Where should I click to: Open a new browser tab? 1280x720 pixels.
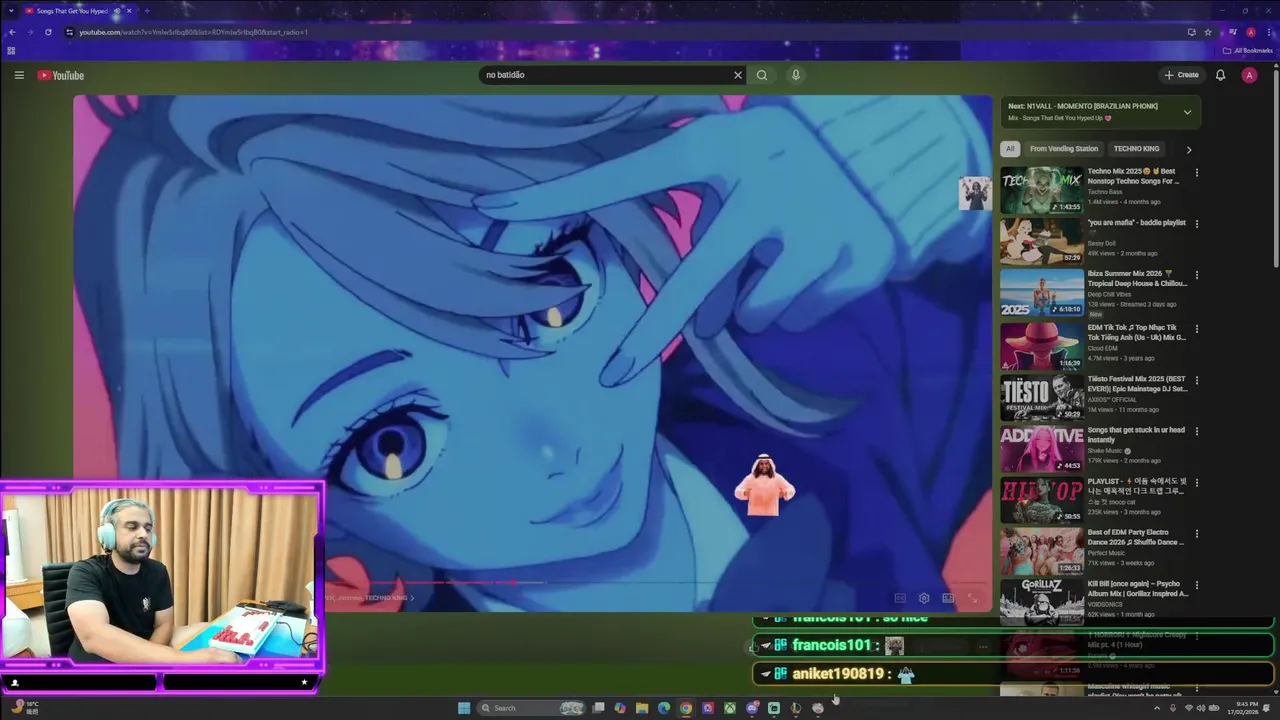pyautogui.click(x=147, y=11)
